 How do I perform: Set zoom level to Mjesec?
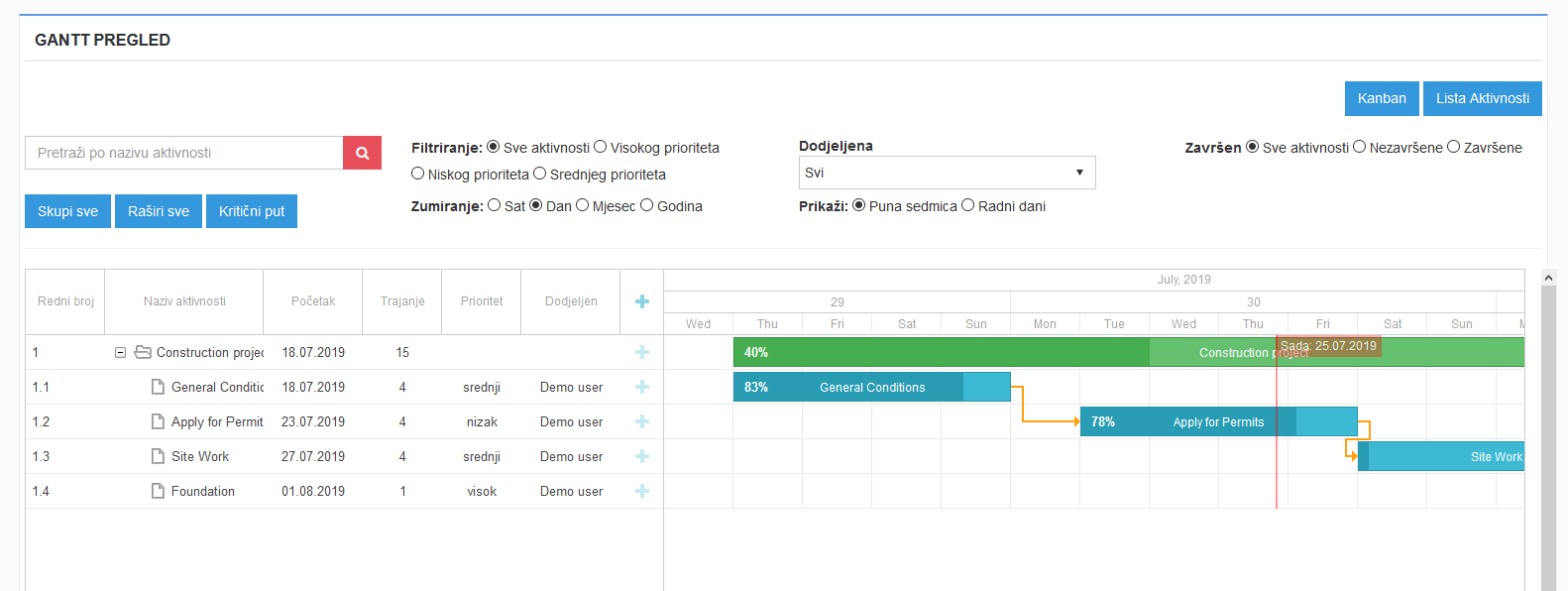coord(582,205)
